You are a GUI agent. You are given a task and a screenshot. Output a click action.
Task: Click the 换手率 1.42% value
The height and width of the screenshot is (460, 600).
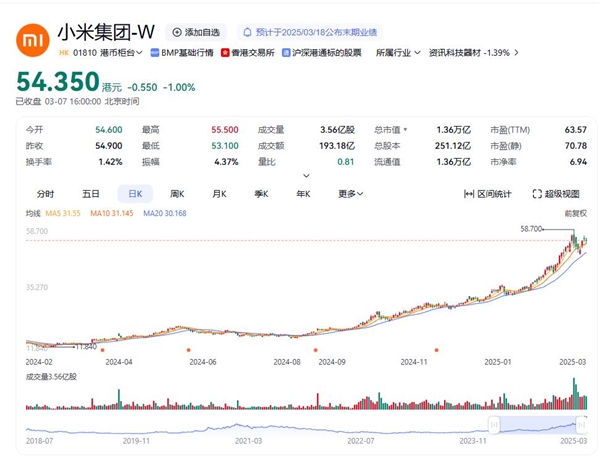[x=111, y=162]
